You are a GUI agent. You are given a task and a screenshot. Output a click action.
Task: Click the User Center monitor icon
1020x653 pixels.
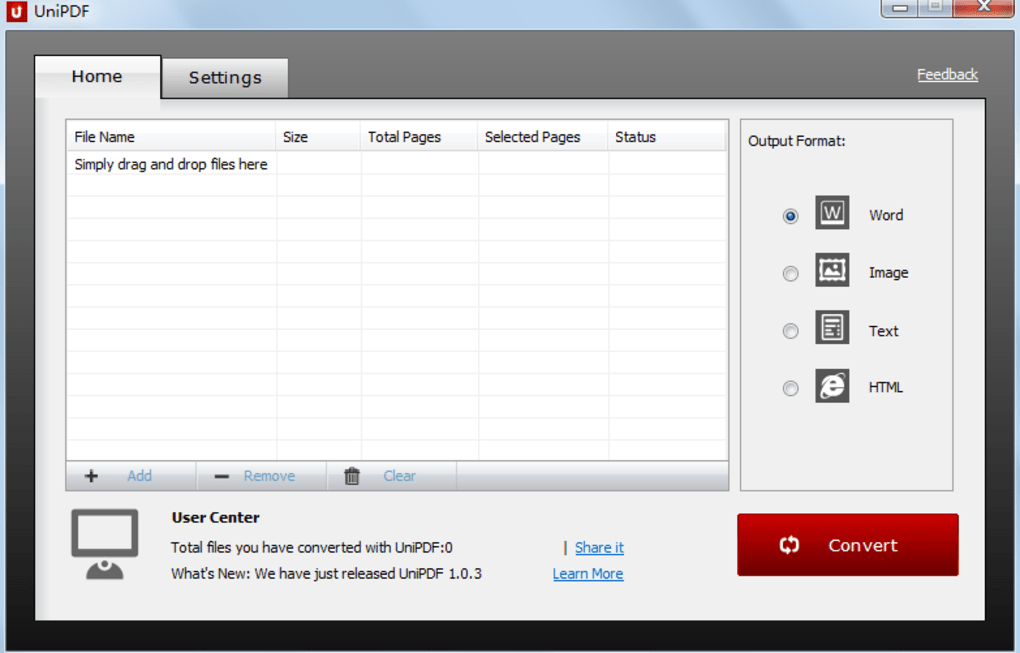[x=105, y=544]
